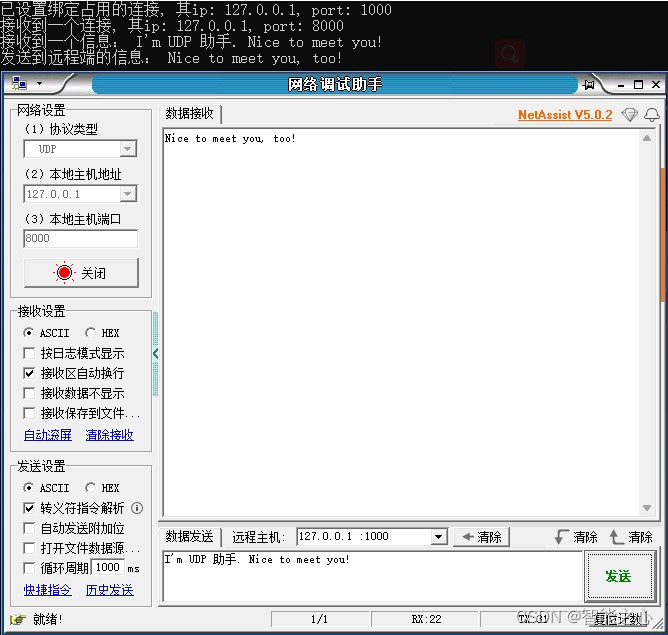The image size is (668, 635).
Task: Click the 循环周期 1000 ms field
Action: 107,567
